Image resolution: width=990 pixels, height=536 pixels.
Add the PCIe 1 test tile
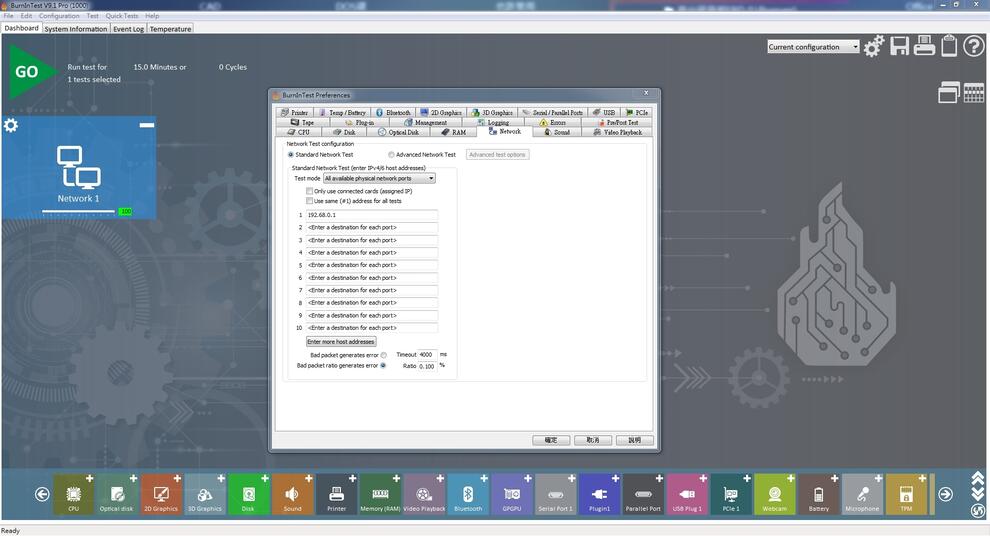tap(747, 479)
